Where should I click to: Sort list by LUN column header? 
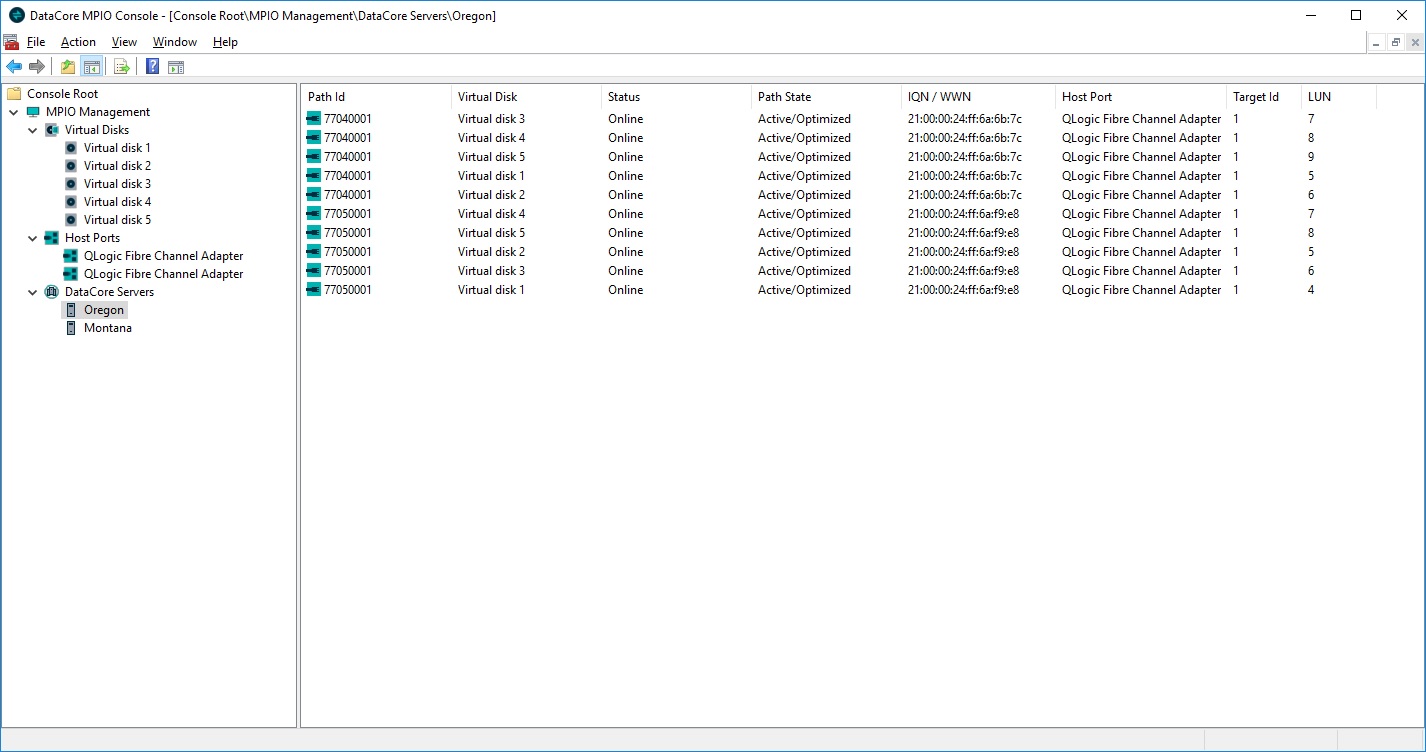1319,97
